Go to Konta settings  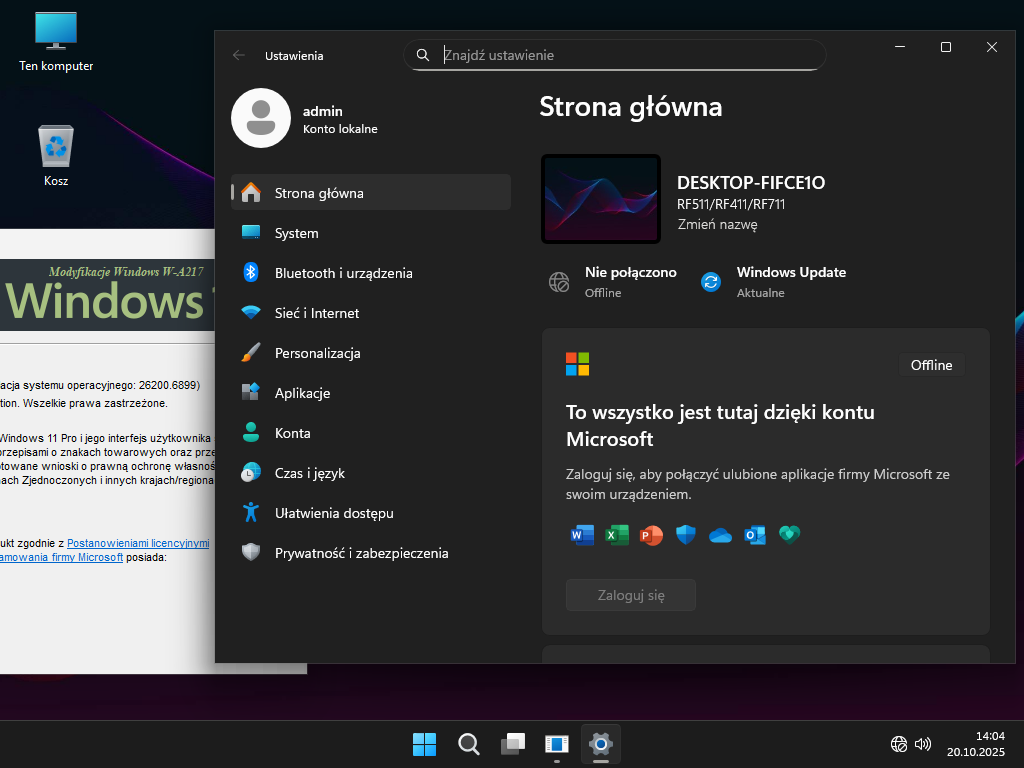(x=292, y=433)
